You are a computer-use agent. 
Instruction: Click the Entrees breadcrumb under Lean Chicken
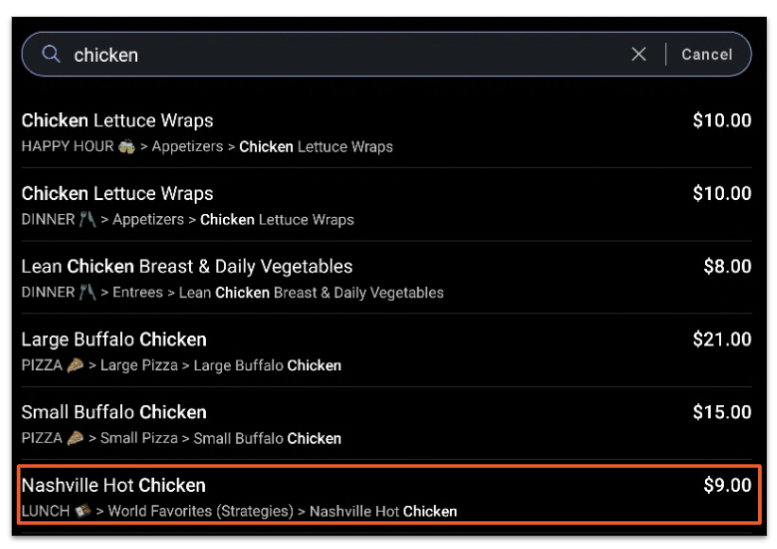pyautogui.click(x=140, y=293)
